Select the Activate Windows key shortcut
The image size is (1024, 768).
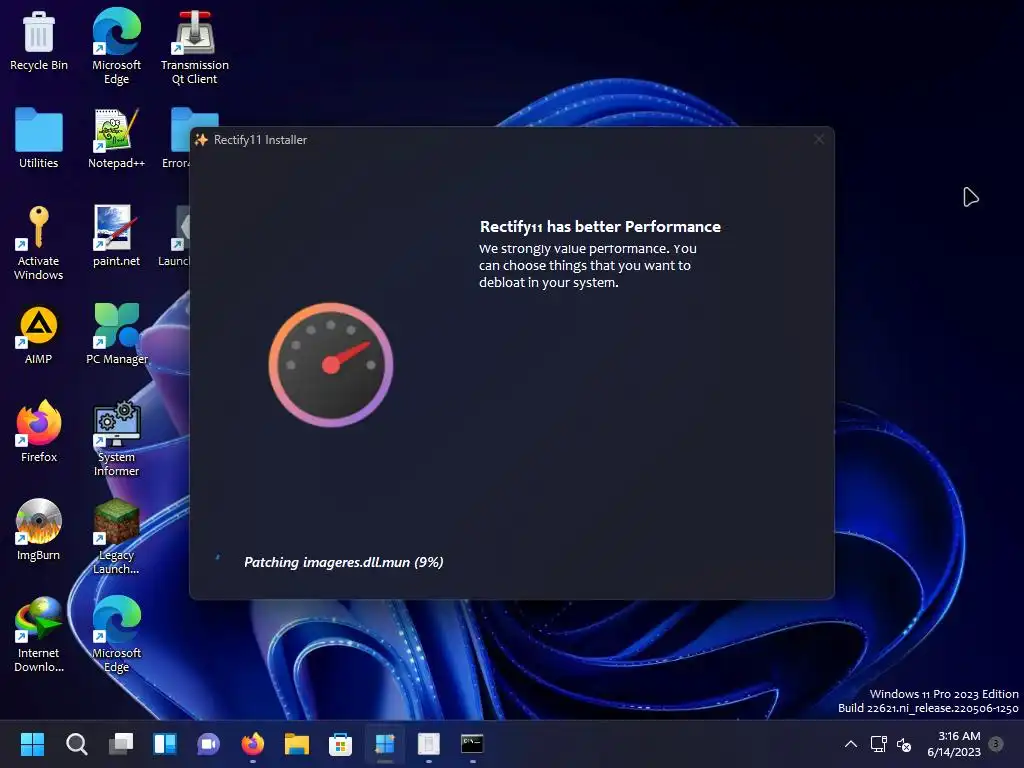pos(39,243)
